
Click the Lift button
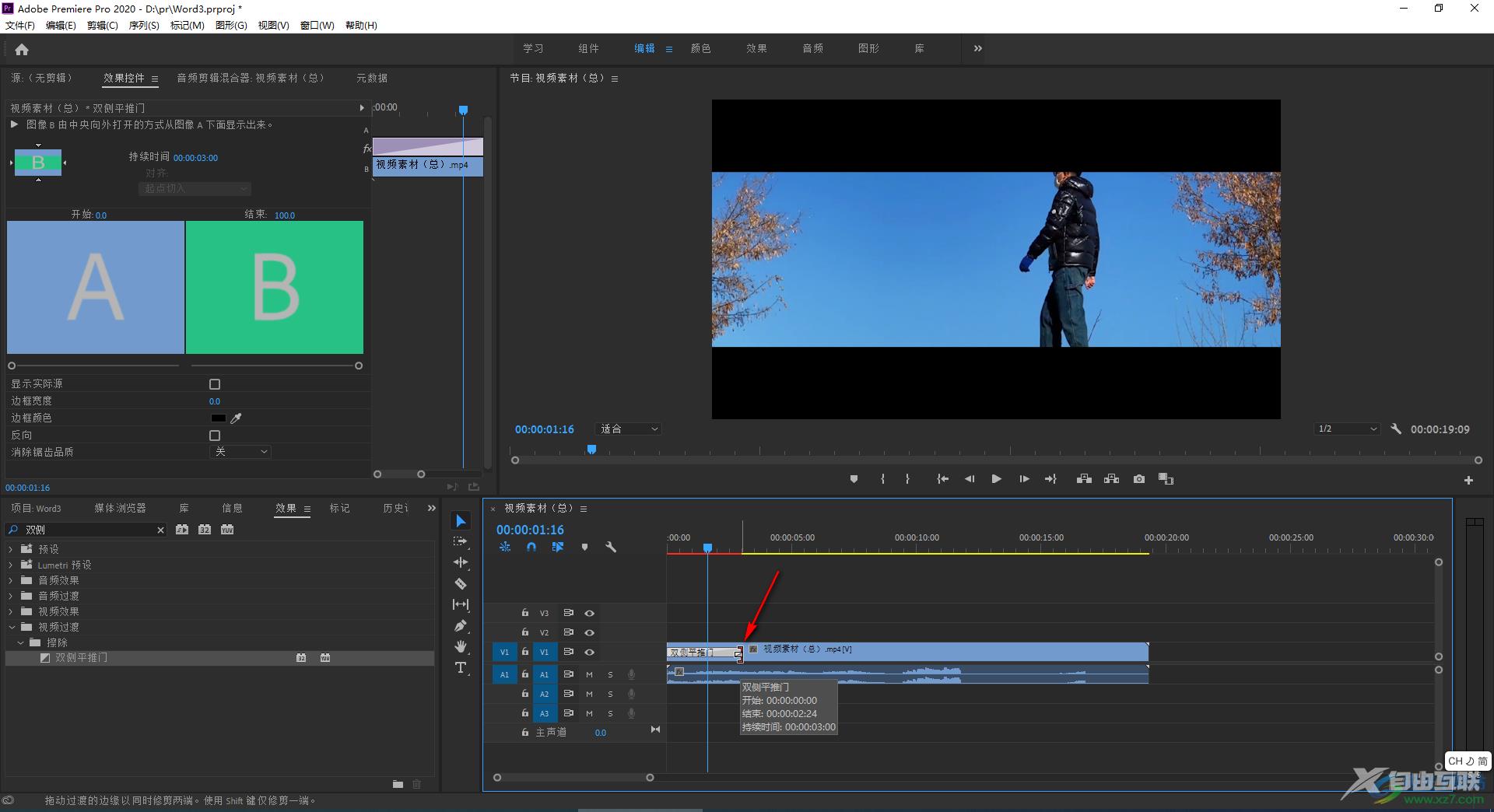(x=1084, y=479)
